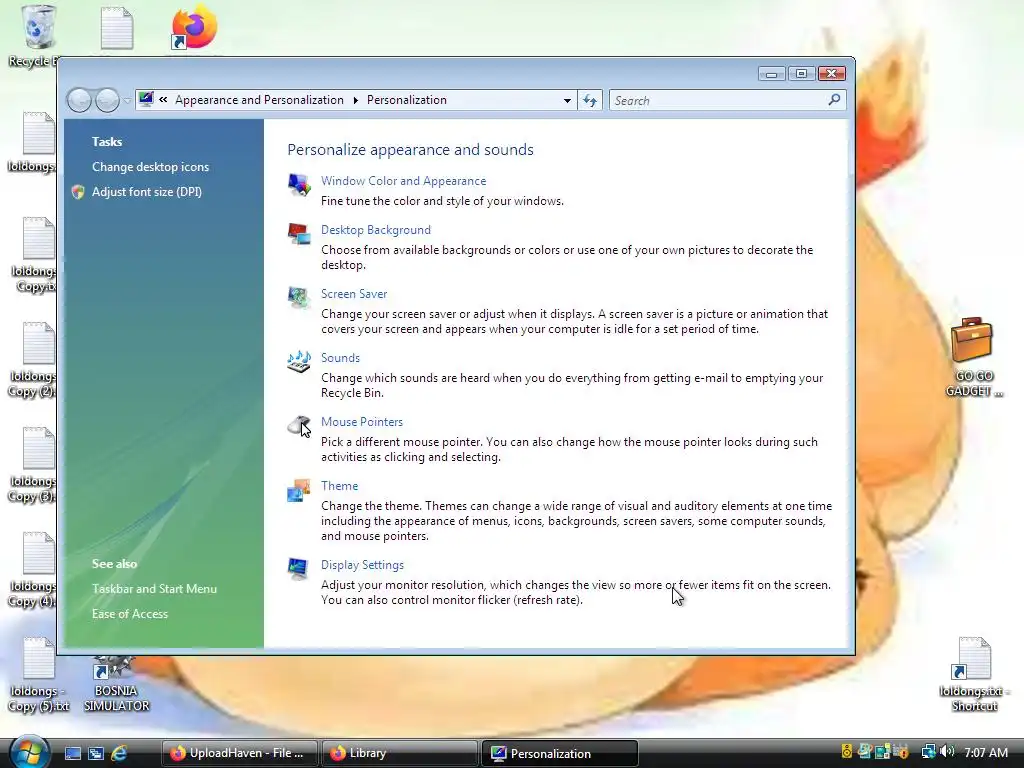Image resolution: width=1024 pixels, height=768 pixels.
Task: Click the Sounds musical notes icon
Action: 299,362
